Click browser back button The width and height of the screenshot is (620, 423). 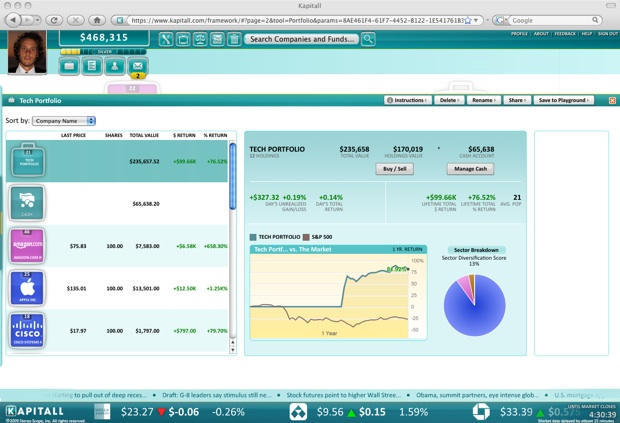click(x=14, y=20)
